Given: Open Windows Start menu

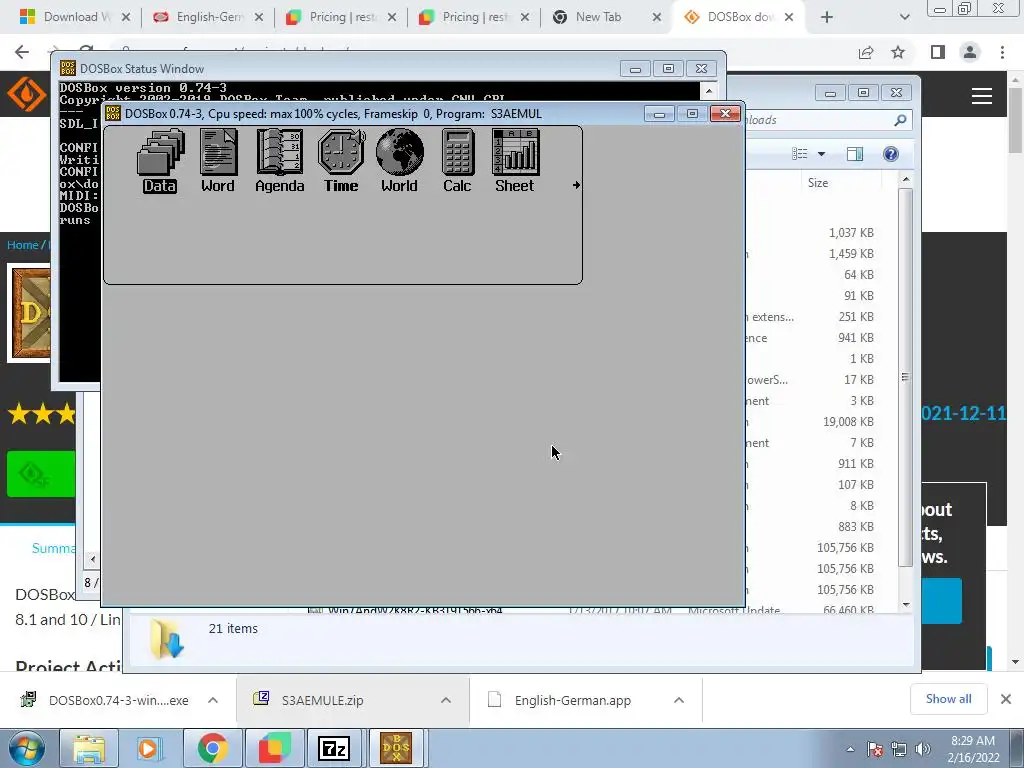Looking at the screenshot, I should coord(27,749).
